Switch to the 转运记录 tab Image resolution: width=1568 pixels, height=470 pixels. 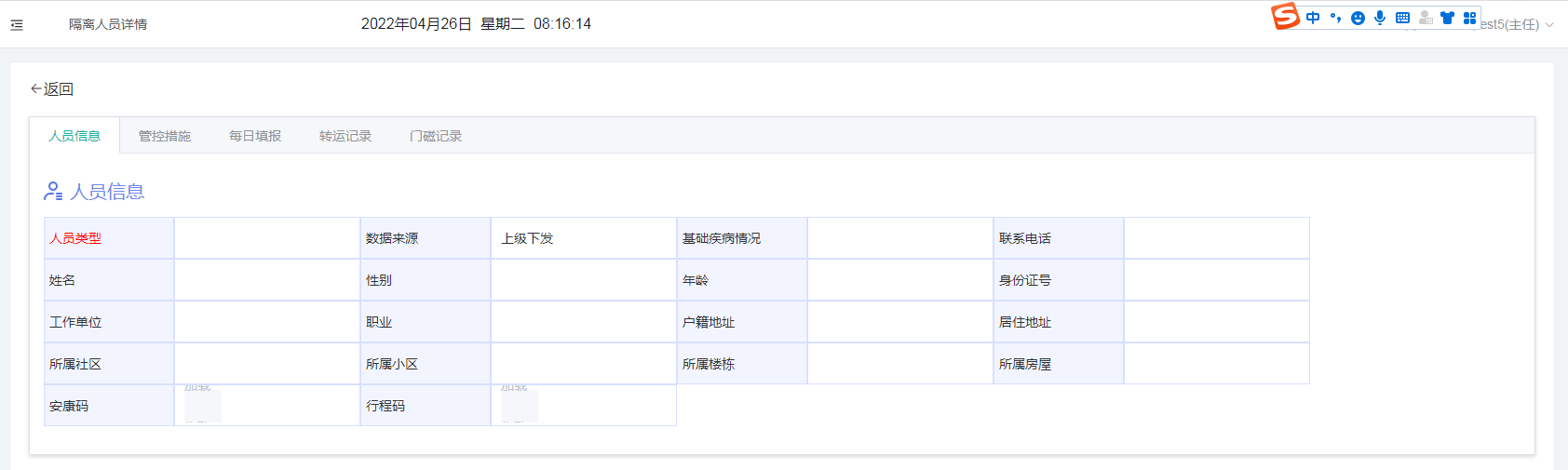tap(345, 136)
